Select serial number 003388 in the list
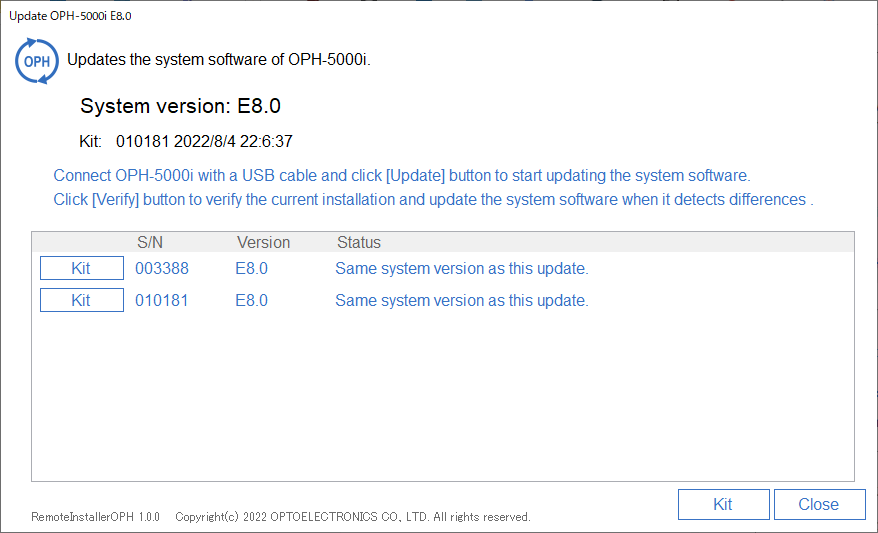 coord(162,269)
